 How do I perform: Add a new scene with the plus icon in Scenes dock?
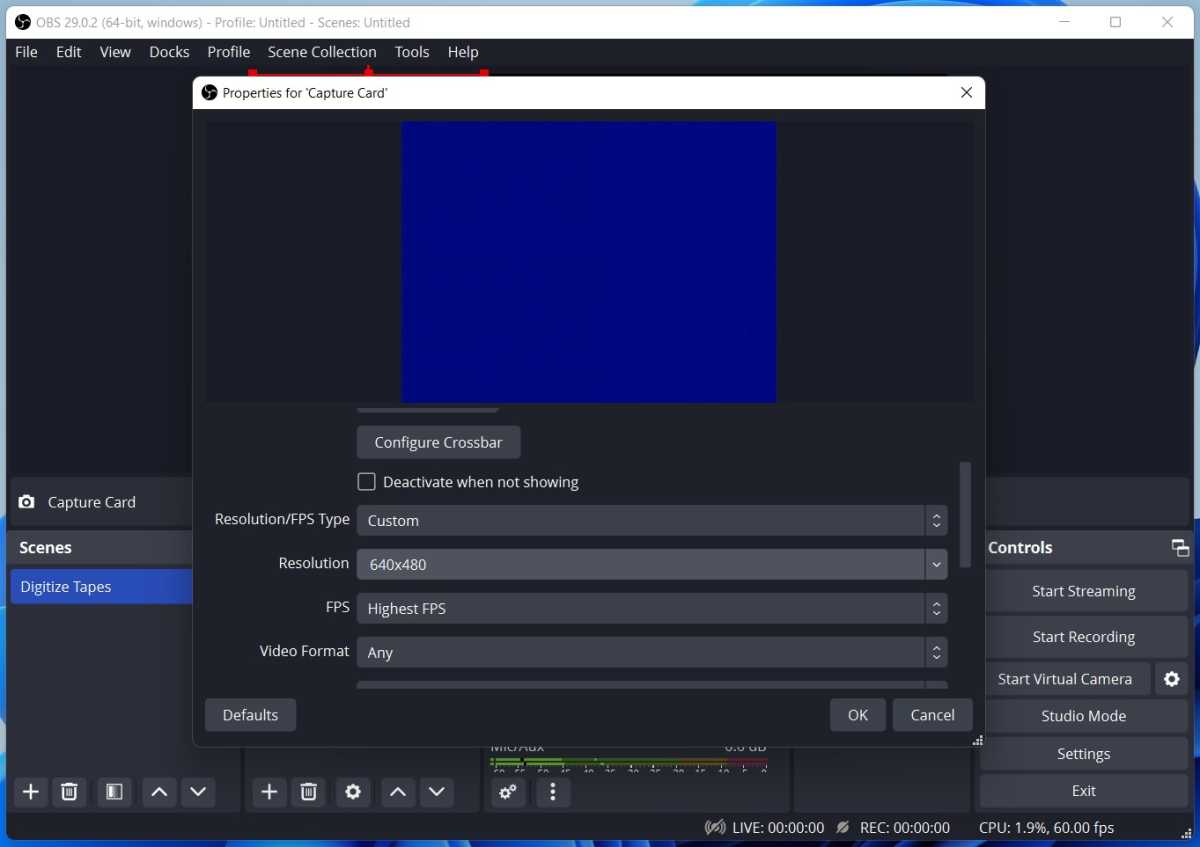31,792
